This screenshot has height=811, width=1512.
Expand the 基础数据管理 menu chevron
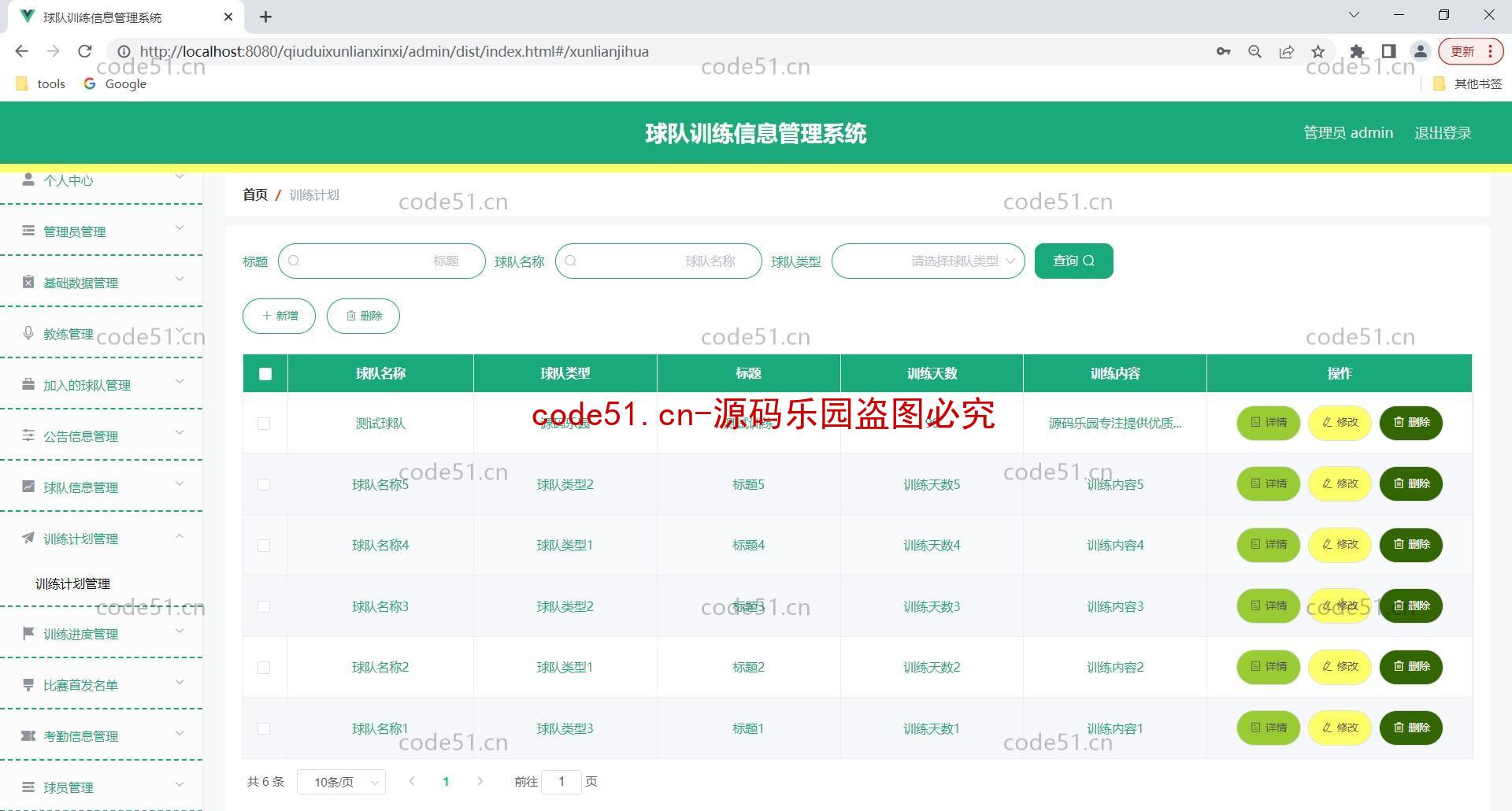tap(180, 279)
